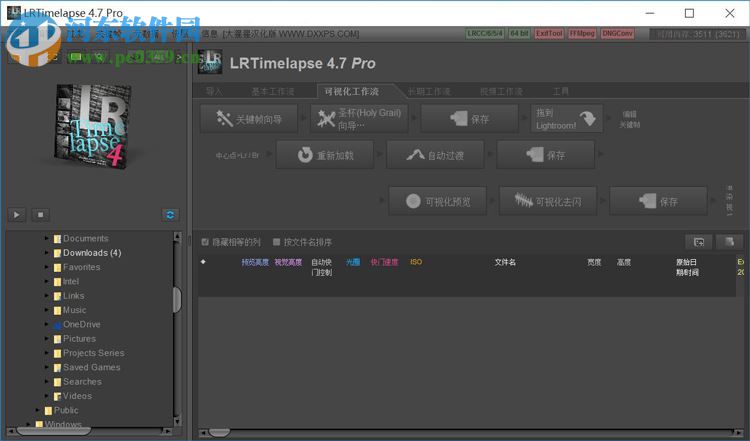
Task: Click the 可视化预览 visual preview button
Action: point(437,201)
